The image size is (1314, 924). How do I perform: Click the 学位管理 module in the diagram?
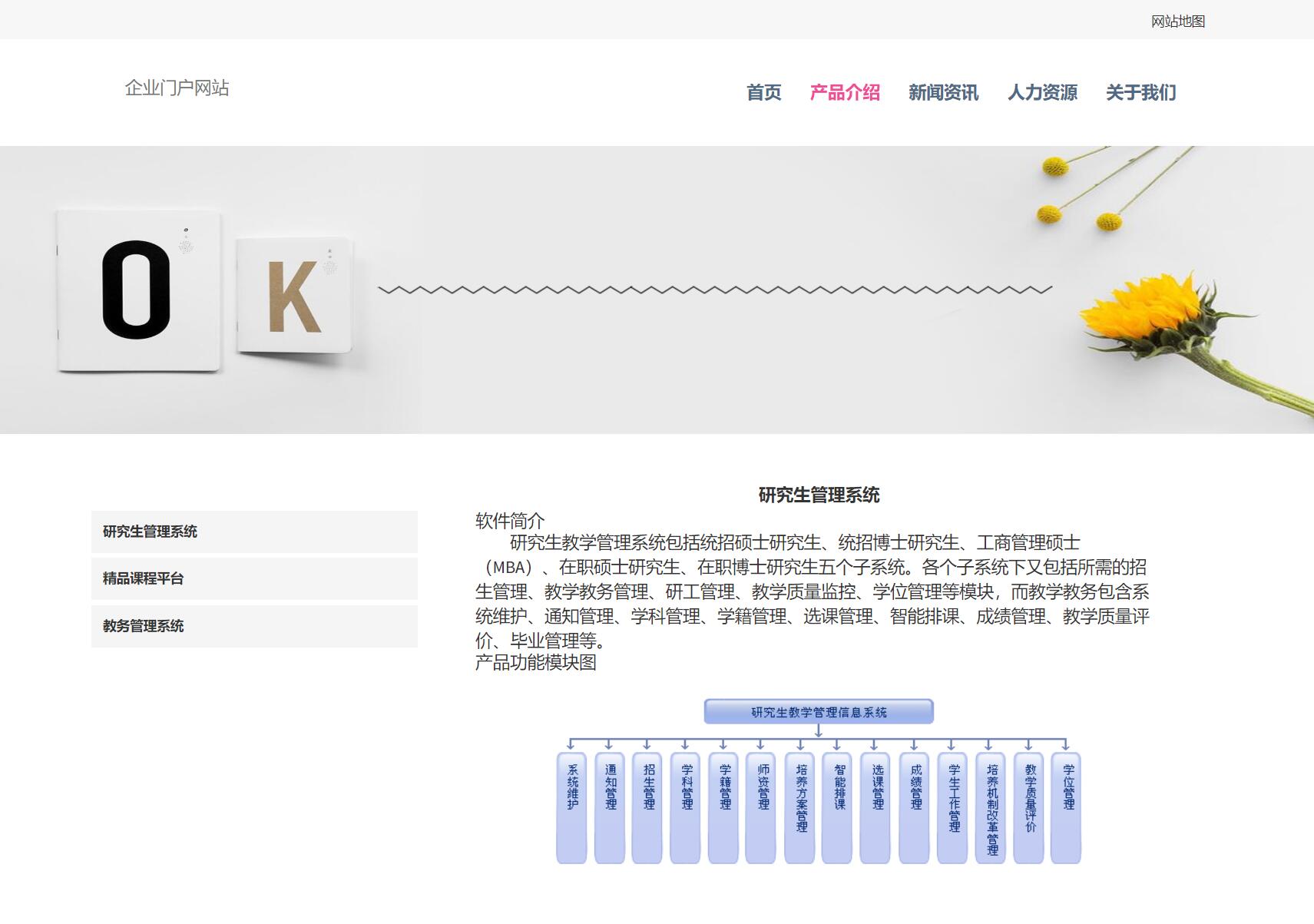[1067, 808]
